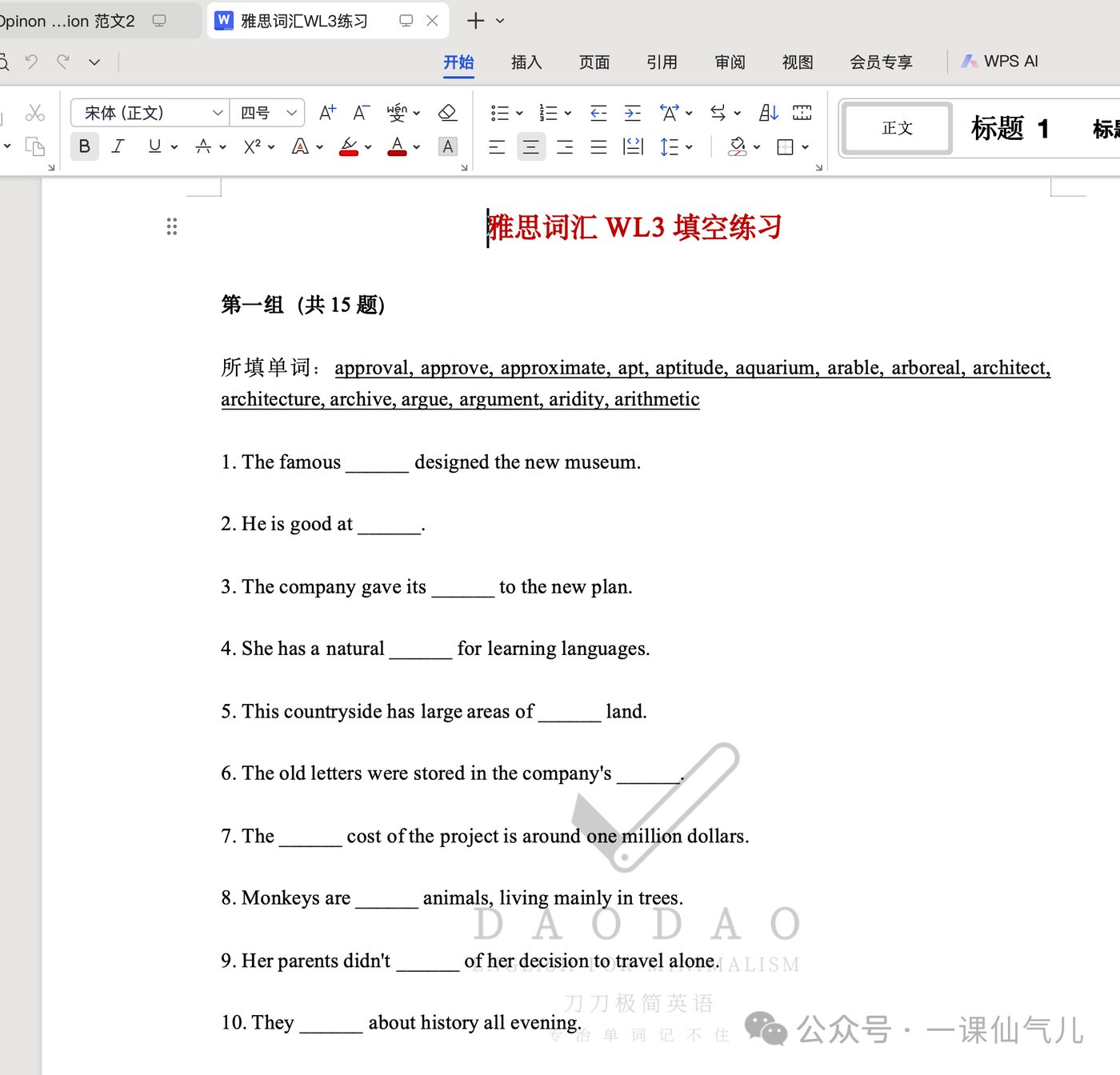Expand highlight color options arrow

point(368,147)
